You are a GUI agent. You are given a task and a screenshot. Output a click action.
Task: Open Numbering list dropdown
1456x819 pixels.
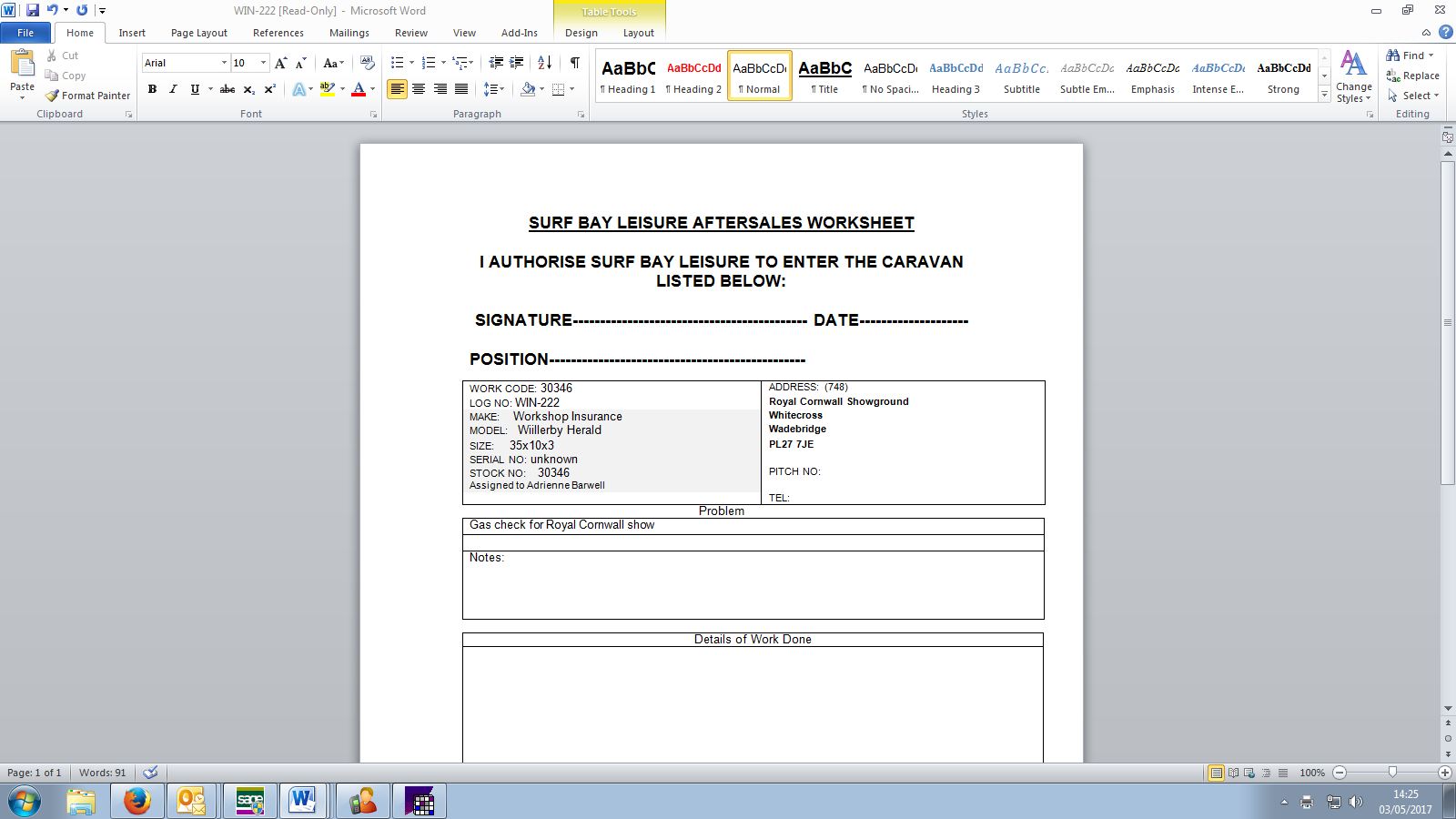pyautogui.click(x=443, y=63)
